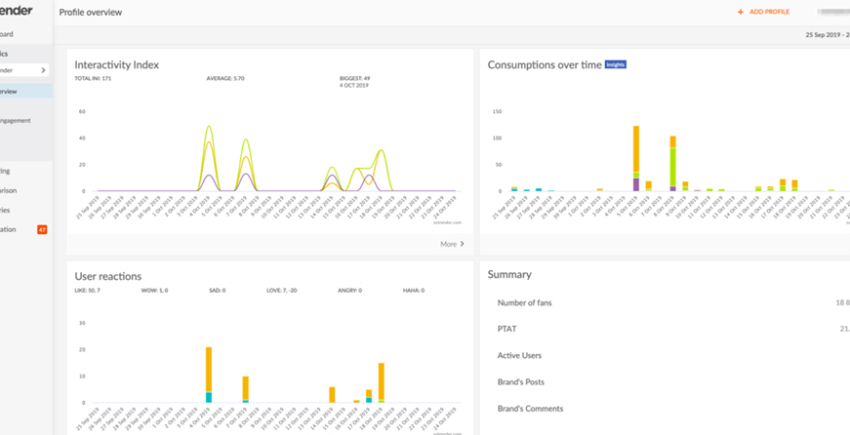Click the ANGRY: 0 stat
Image resolution: width=850 pixels, height=435 pixels.
(349, 291)
